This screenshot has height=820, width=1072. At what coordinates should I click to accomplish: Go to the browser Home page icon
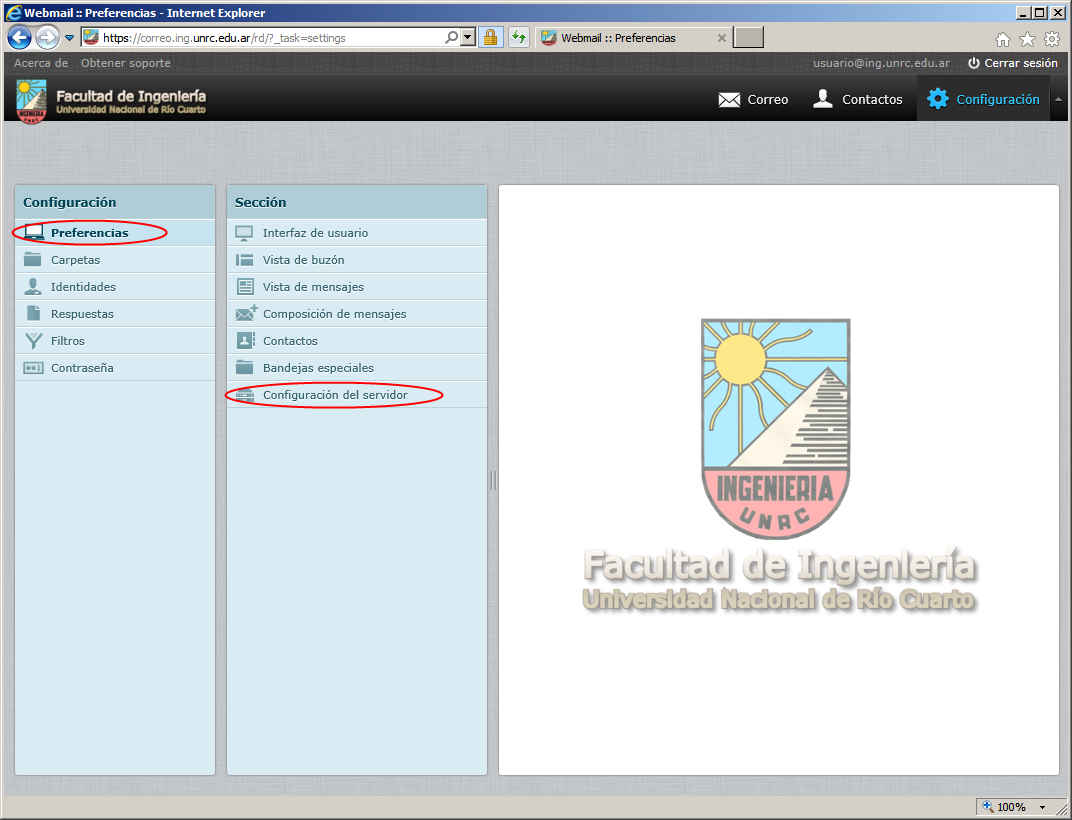[x=1002, y=40]
